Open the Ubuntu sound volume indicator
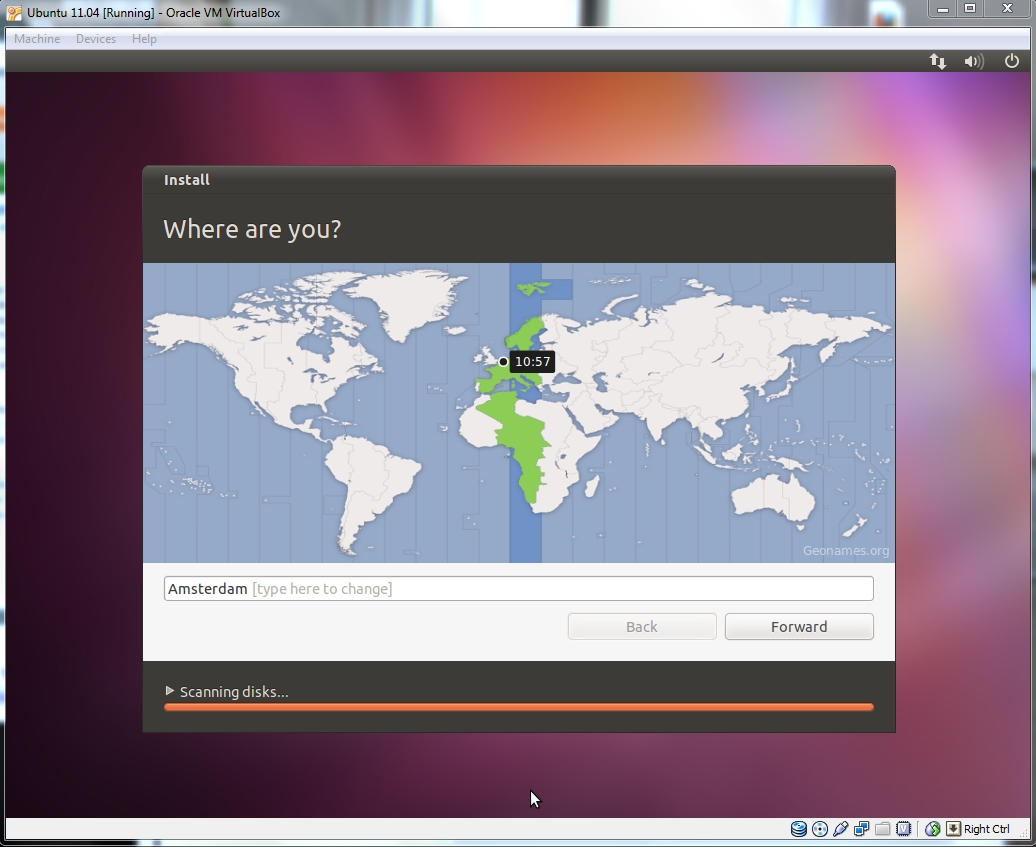 (974, 61)
